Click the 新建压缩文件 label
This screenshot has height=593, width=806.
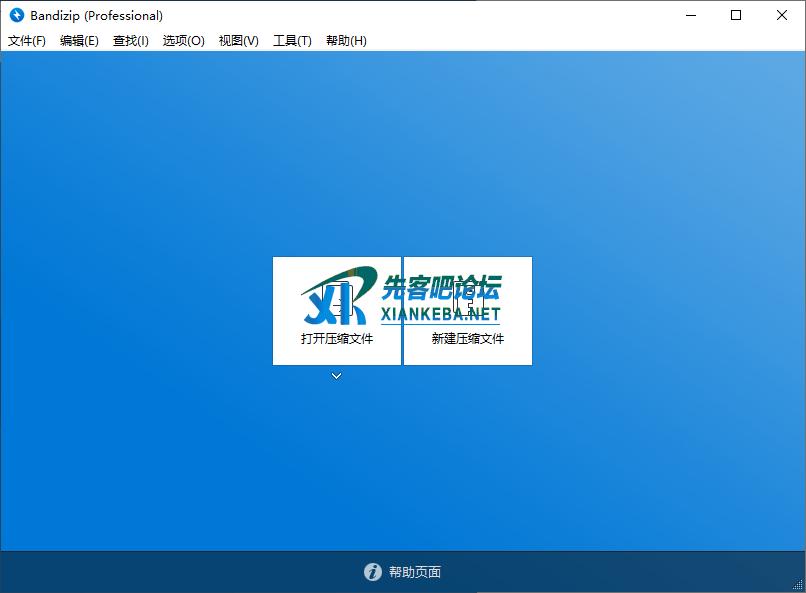pos(468,338)
